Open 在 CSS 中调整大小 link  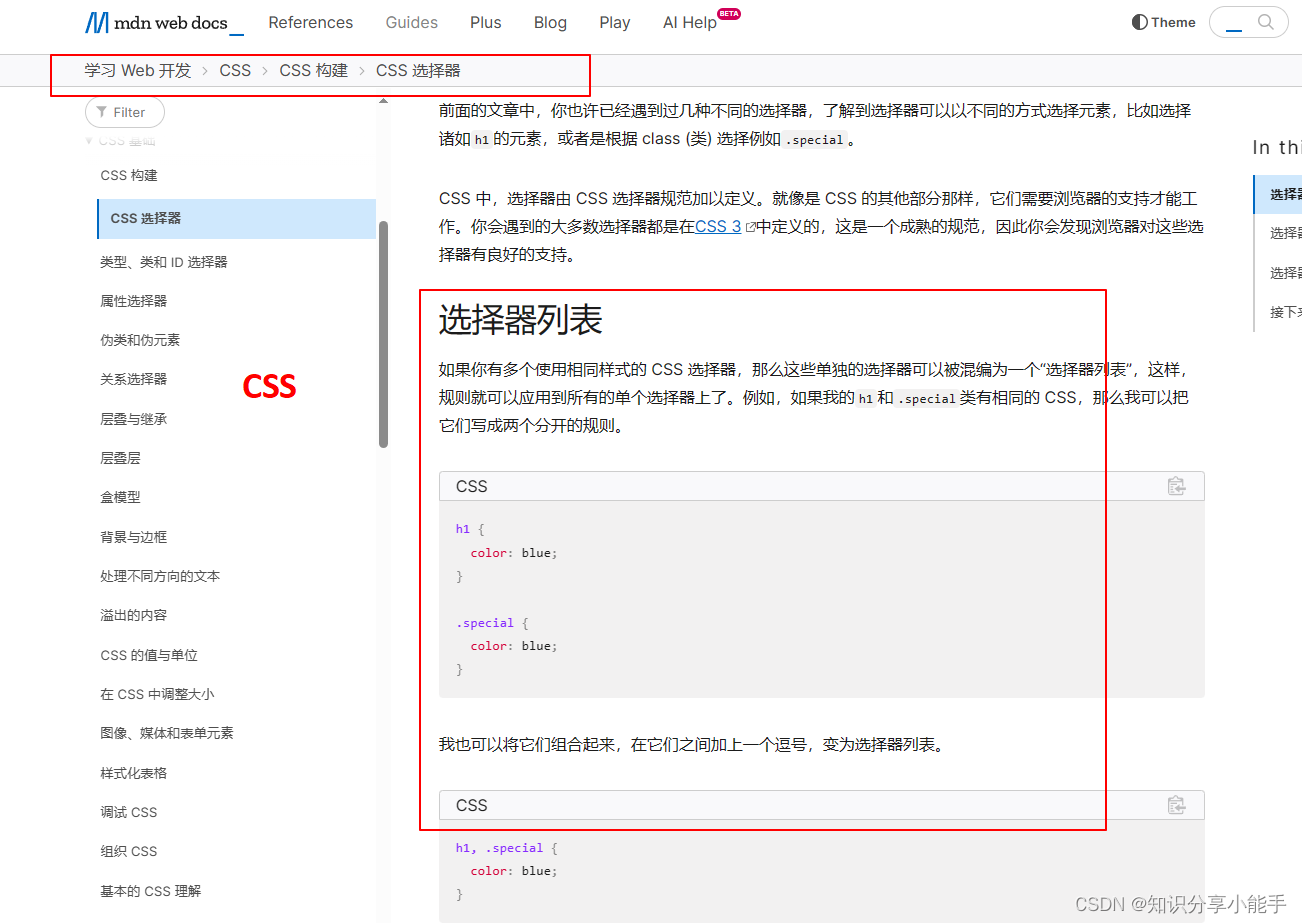157,694
